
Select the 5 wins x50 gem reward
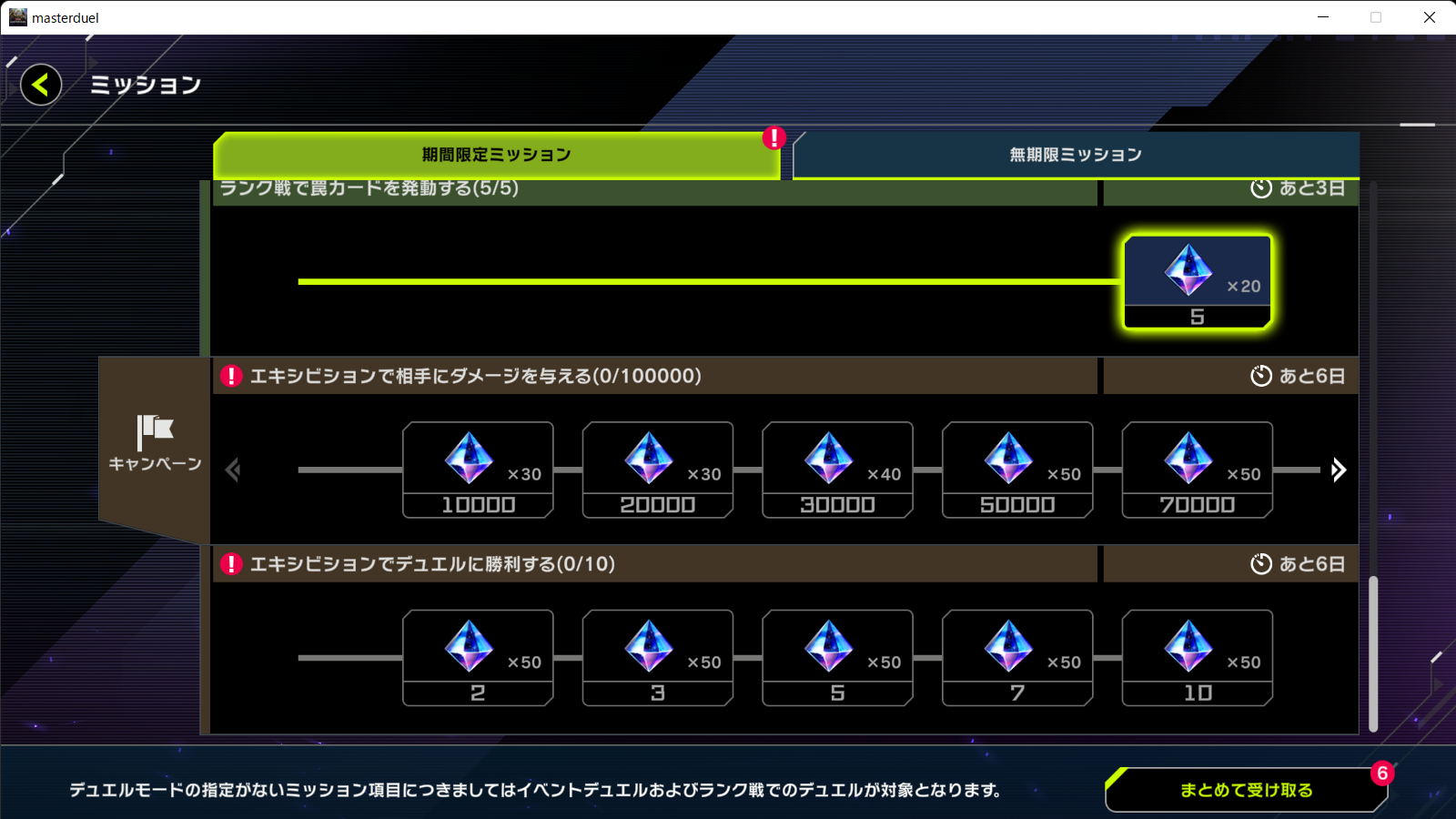point(837,658)
